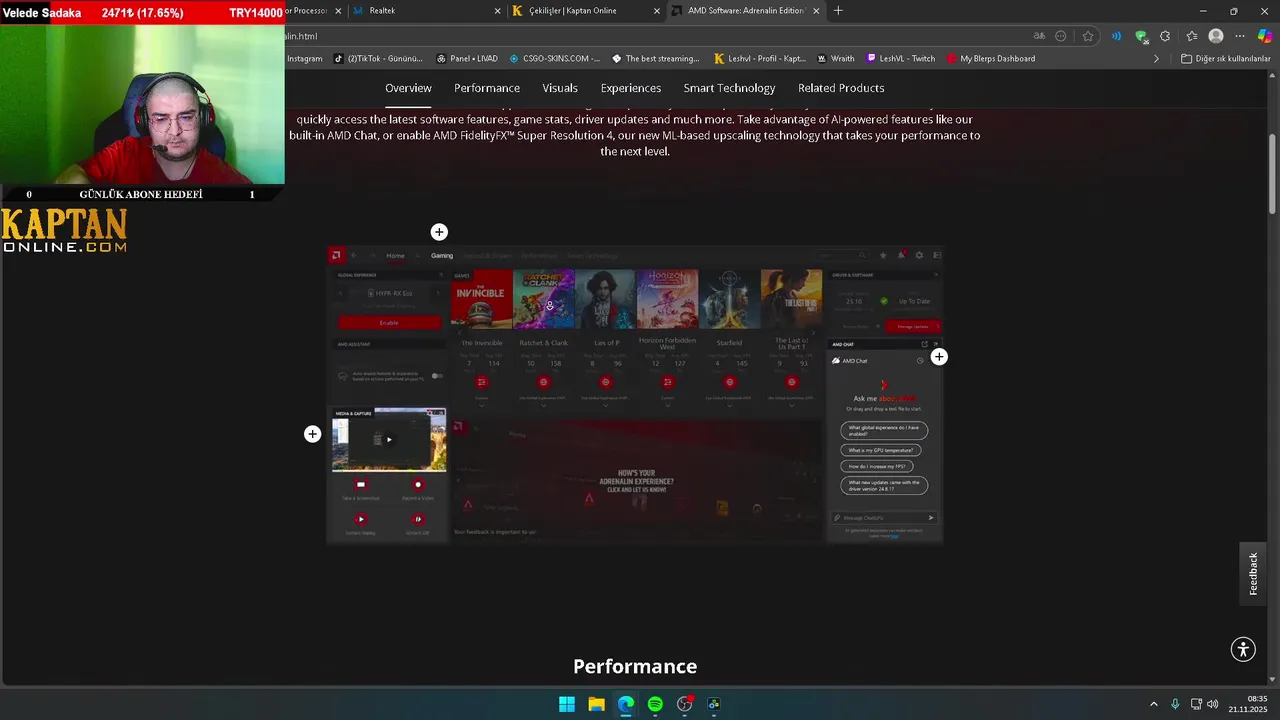Open the Diğer sık kullanılanlar favorites folder
The width and height of the screenshot is (1280, 720).
tap(1225, 59)
